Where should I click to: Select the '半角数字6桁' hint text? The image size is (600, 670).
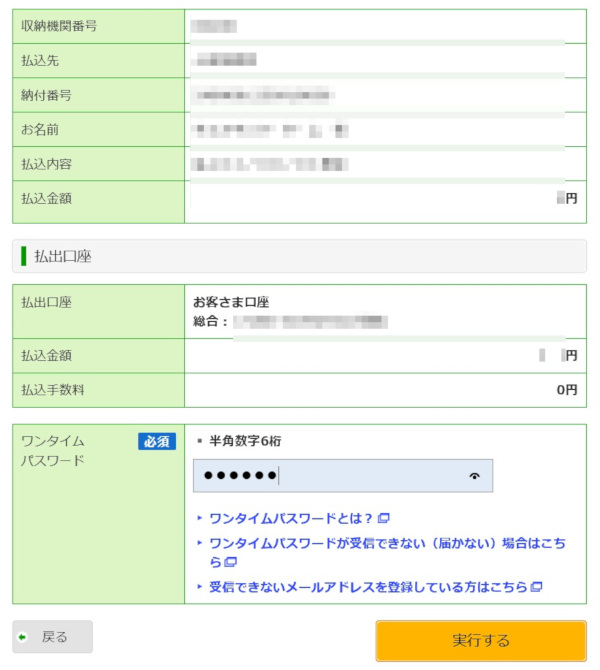[245, 441]
